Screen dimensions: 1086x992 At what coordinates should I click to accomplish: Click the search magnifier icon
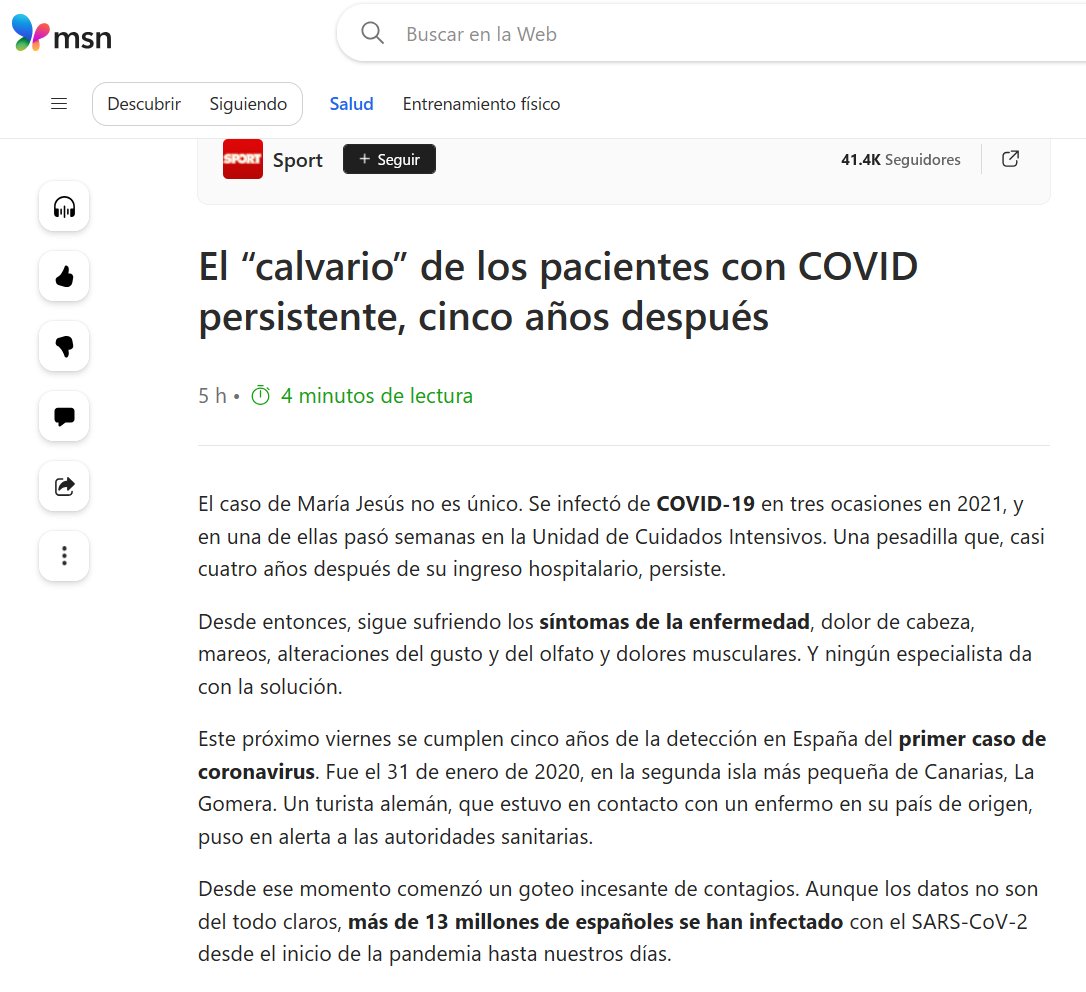pos(372,34)
